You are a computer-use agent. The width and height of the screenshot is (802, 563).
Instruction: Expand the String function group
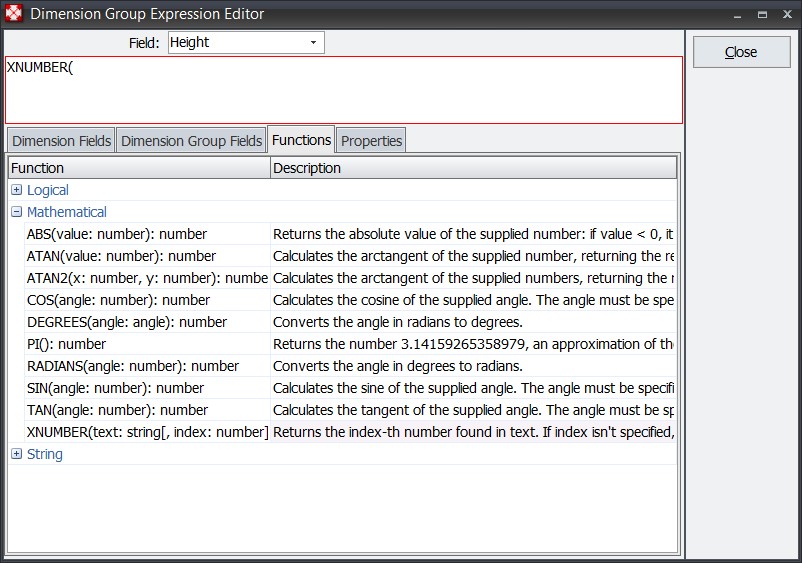17,454
